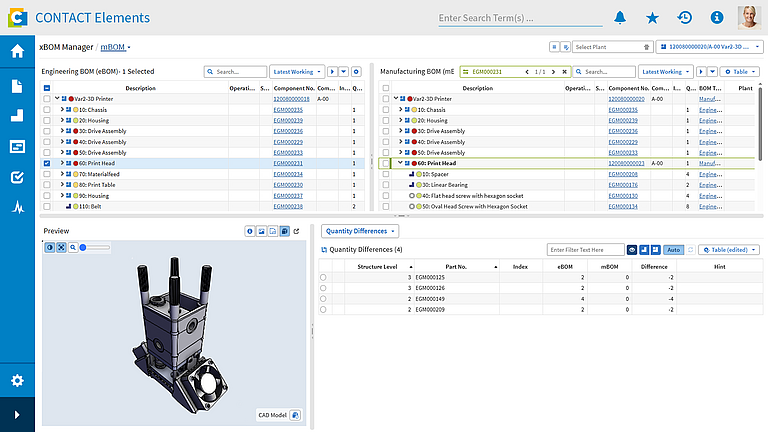Select the radio for EGM000149 row
This screenshot has width=768, height=432.
pos(323,299)
